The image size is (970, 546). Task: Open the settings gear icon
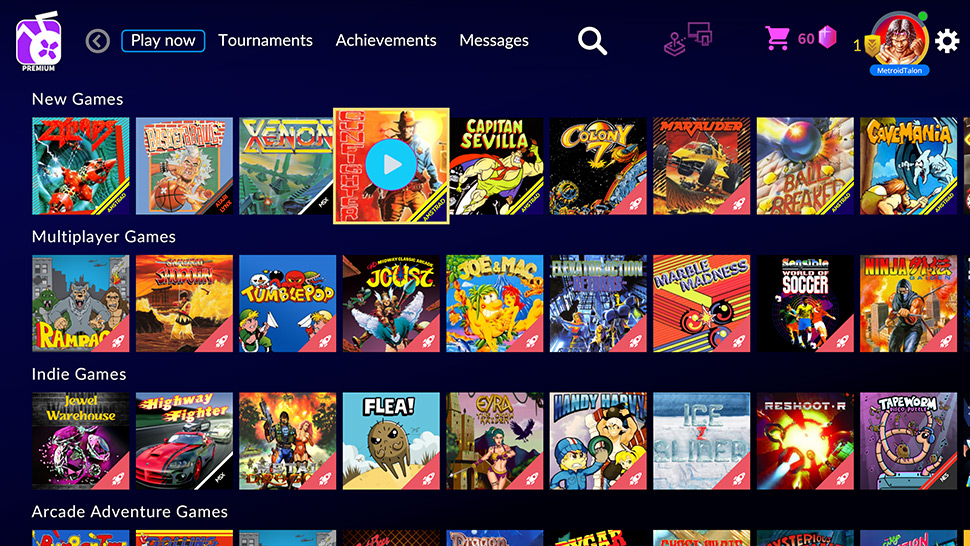(x=946, y=41)
